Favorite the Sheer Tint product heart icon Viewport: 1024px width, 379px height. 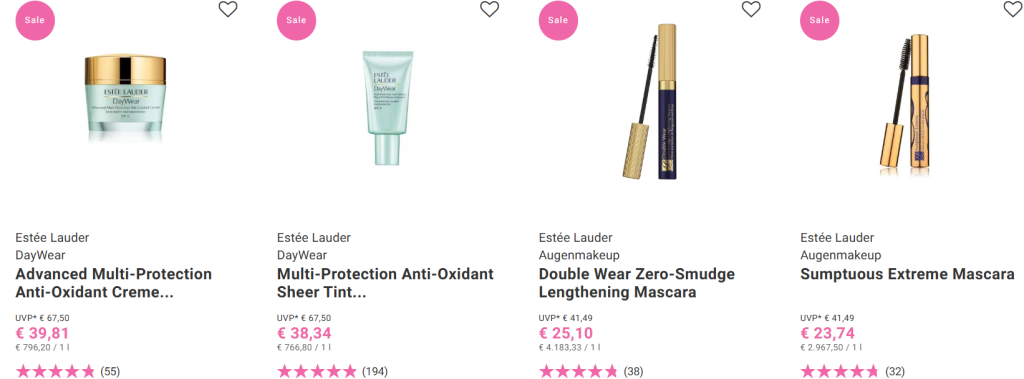(x=490, y=9)
